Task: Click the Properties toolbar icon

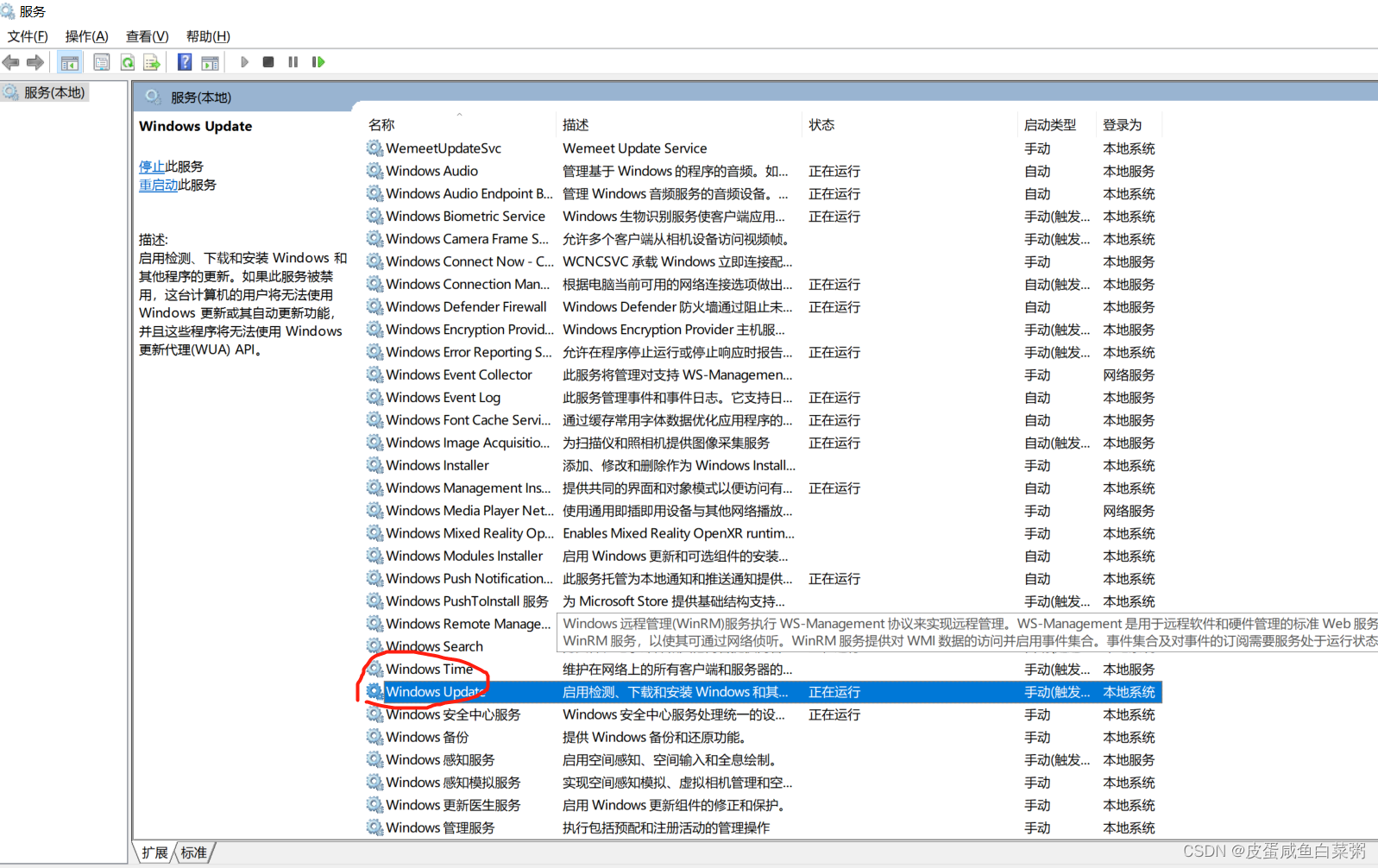Action: (102, 62)
